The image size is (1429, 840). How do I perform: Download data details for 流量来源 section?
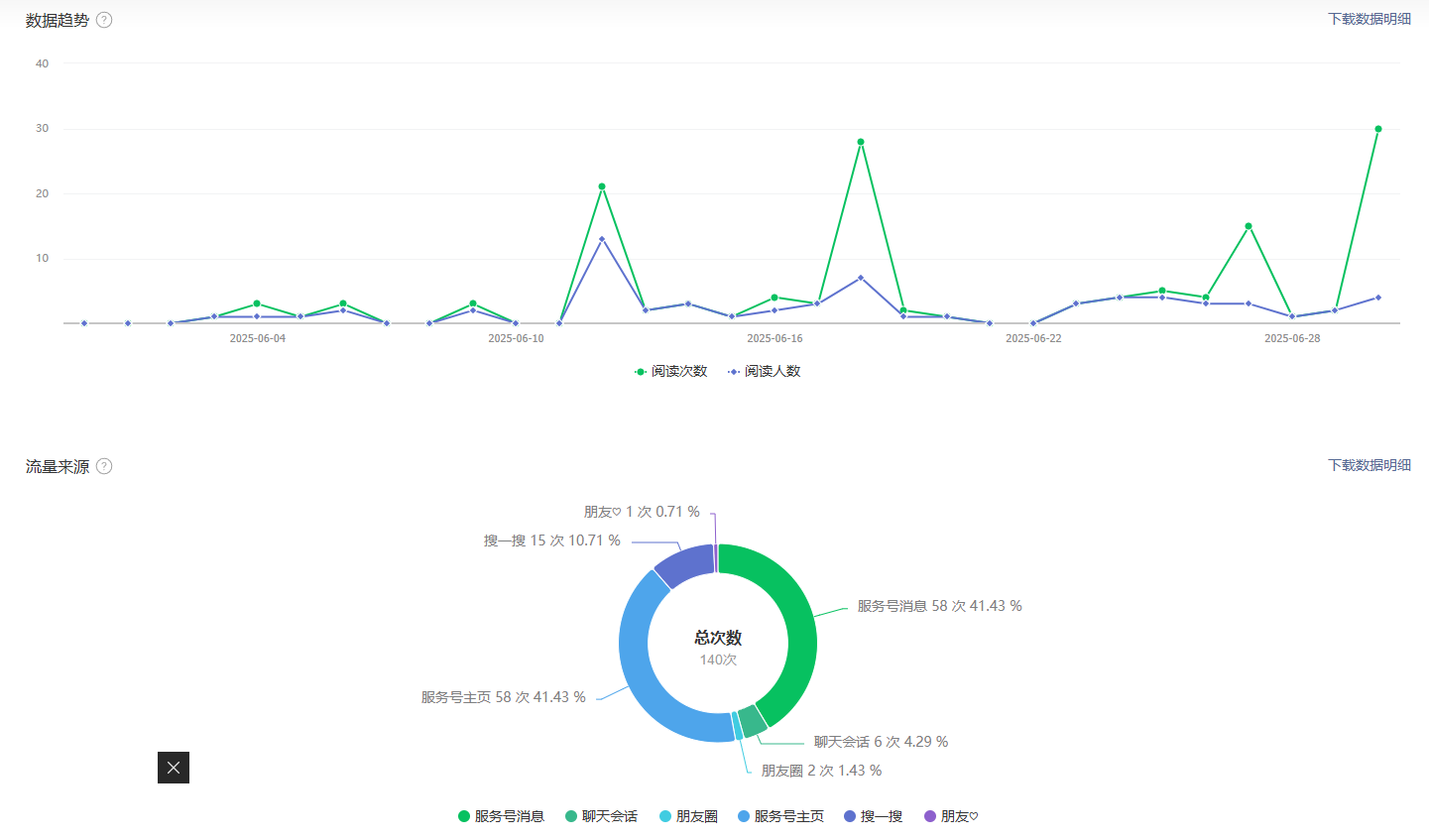pos(1369,465)
